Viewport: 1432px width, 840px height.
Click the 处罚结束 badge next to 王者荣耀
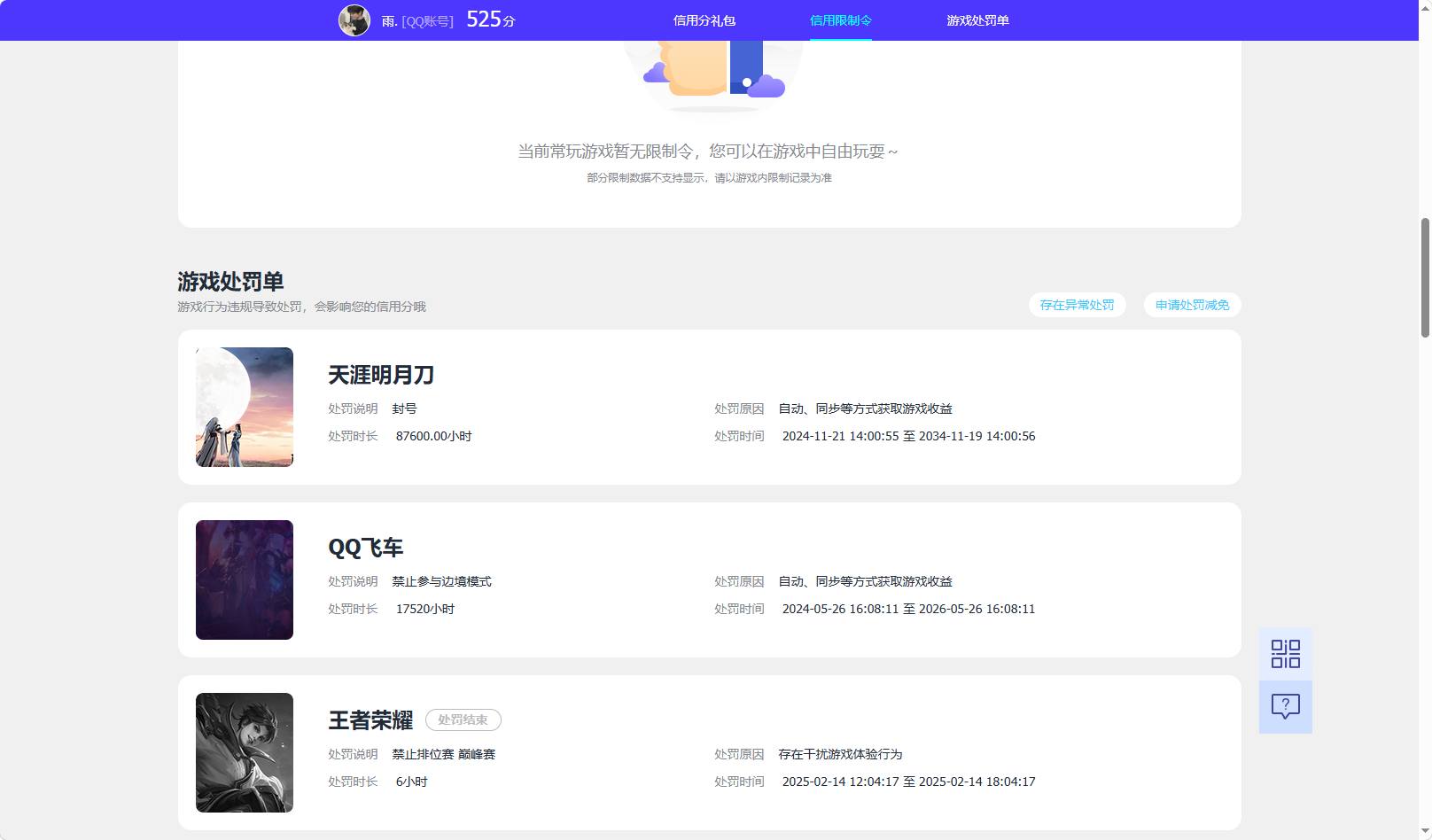[x=463, y=719]
